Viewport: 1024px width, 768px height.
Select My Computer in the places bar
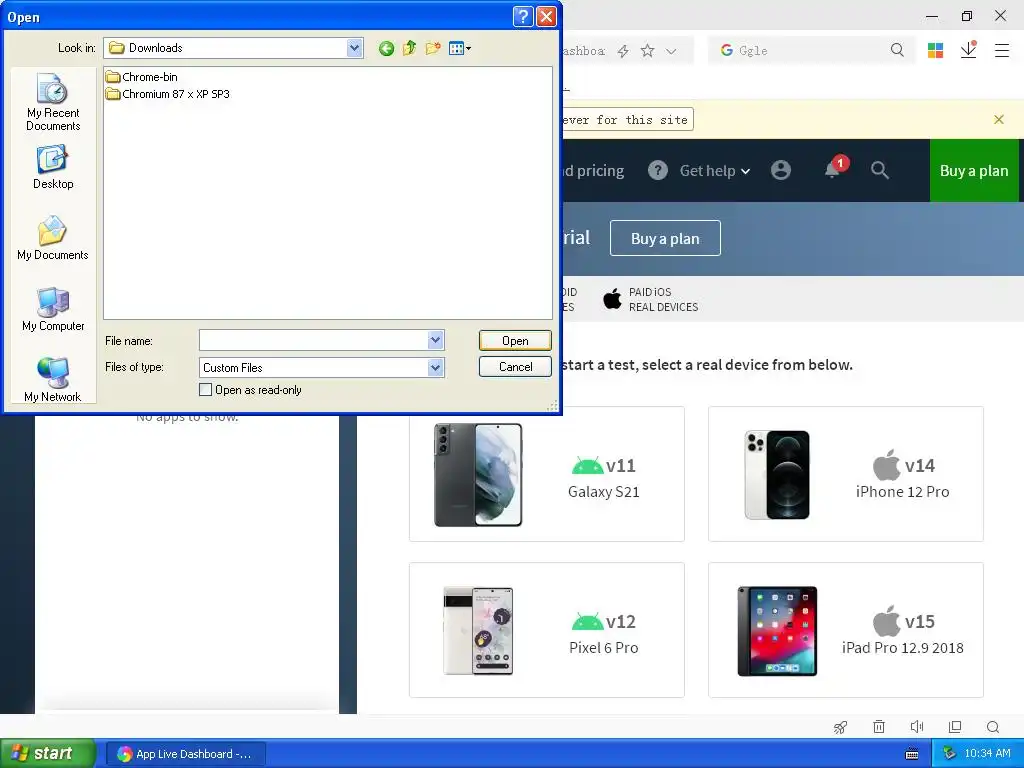(53, 310)
